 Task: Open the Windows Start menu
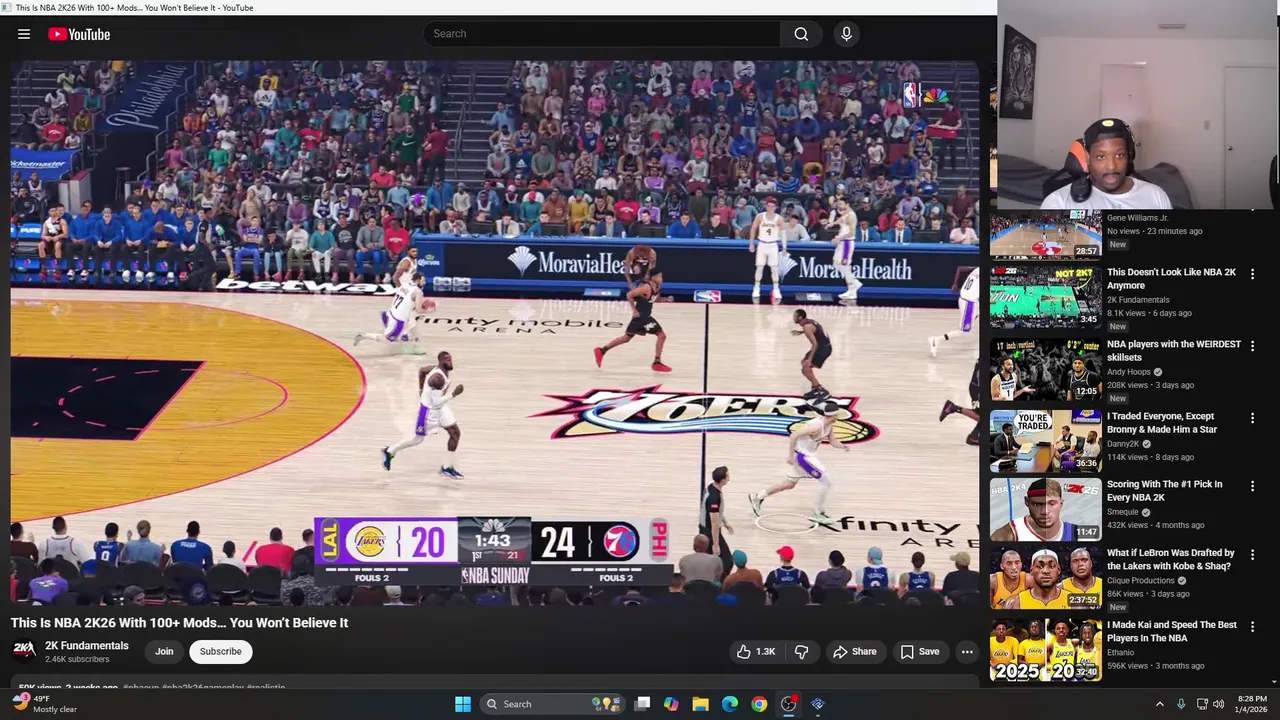pos(463,704)
